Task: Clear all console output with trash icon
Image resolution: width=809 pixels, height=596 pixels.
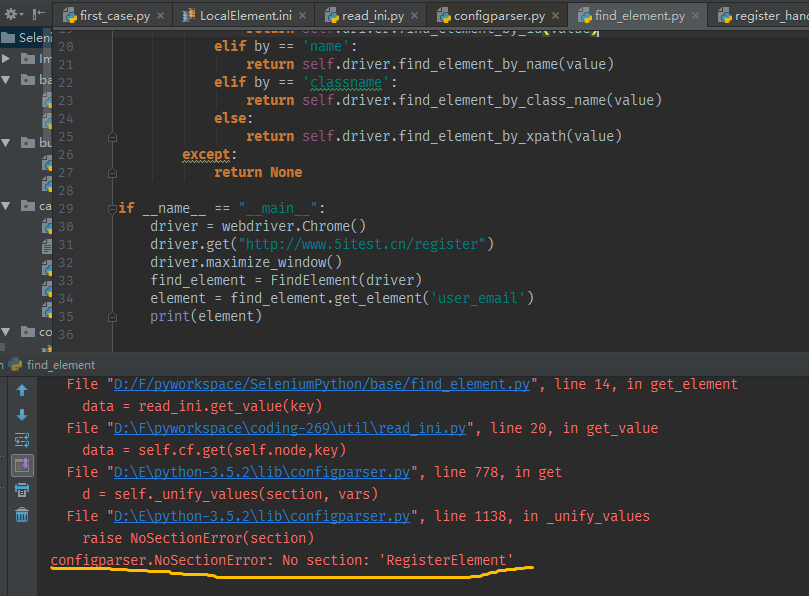Action: [x=22, y=515]
